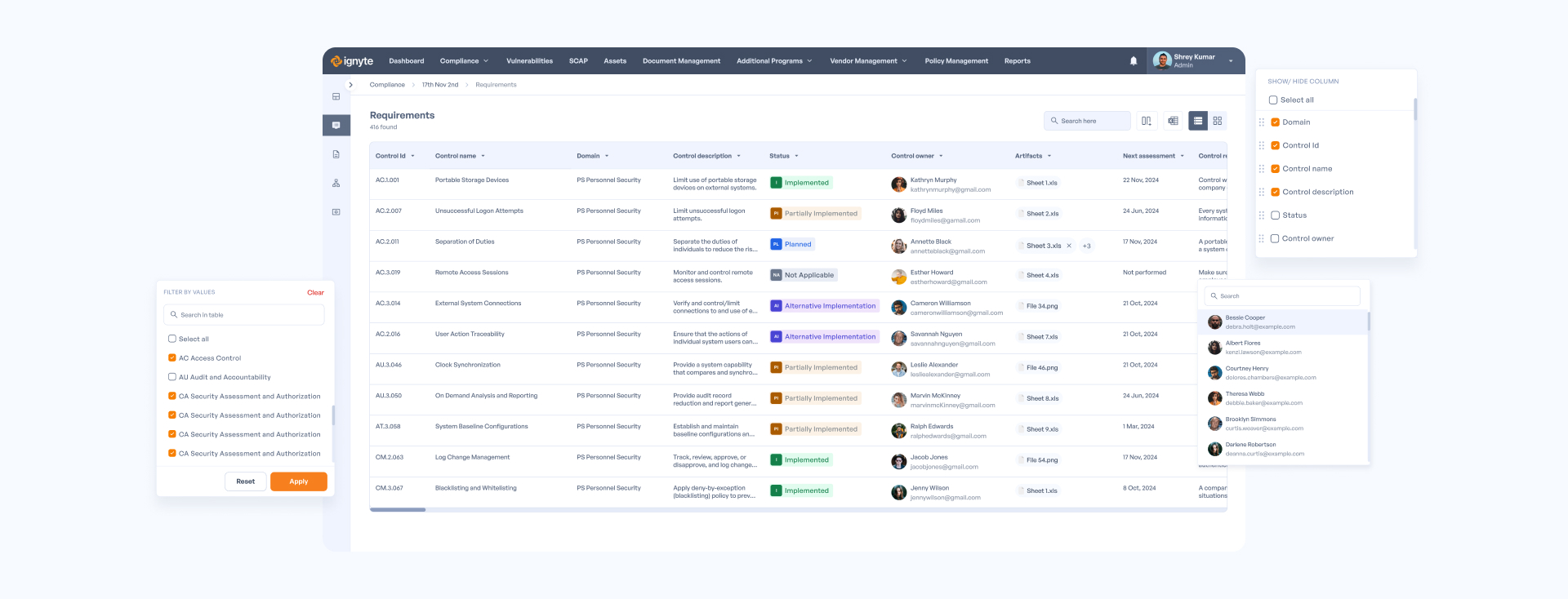The height and width of the screenshot is (599, 1568).
Task: Focus the Search here input field
Action: [1087, 121]
